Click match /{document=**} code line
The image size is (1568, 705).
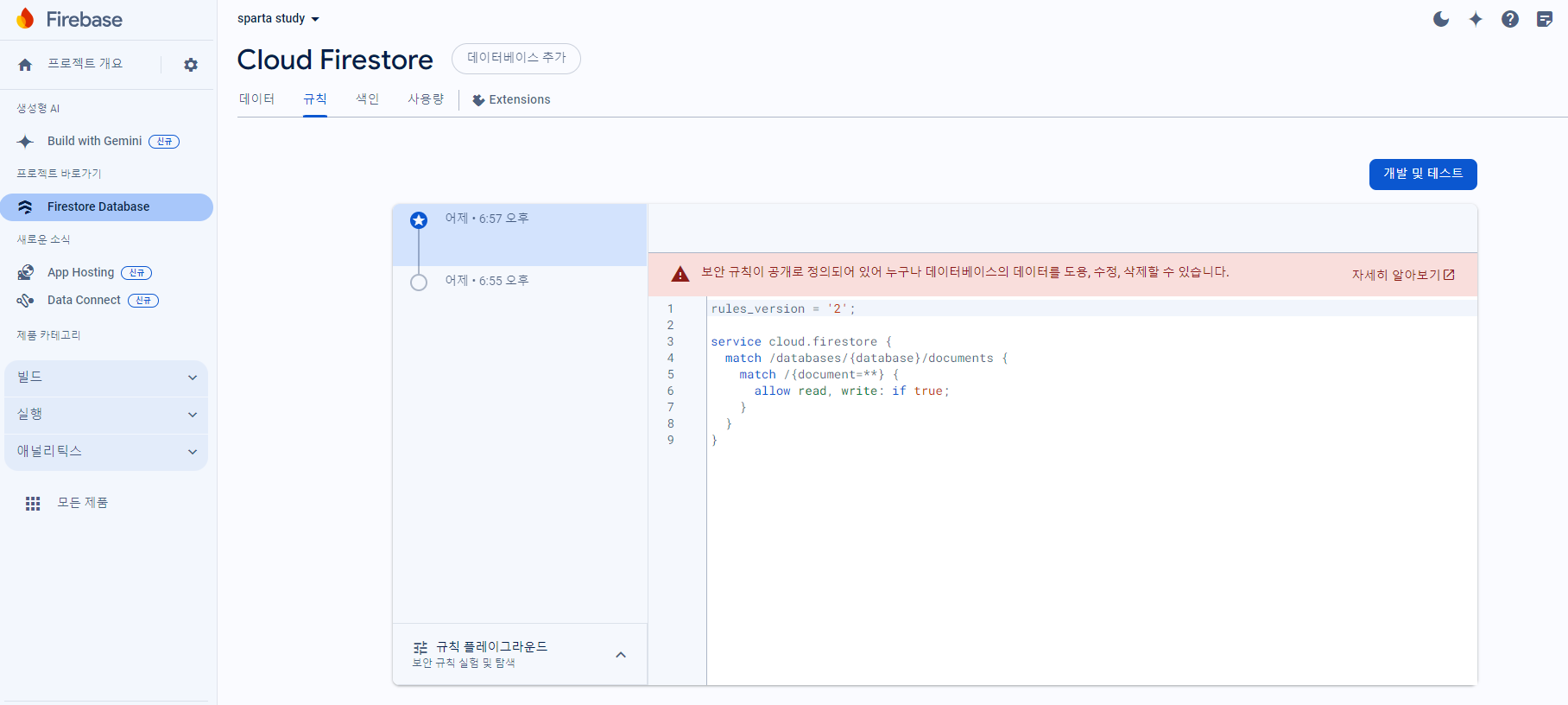819,375
